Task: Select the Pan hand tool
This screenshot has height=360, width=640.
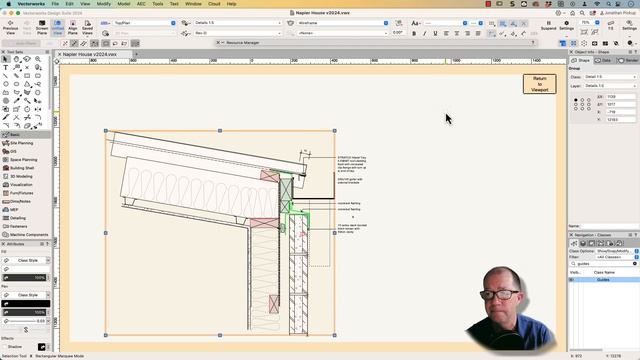Action: [x=16, y=59]
